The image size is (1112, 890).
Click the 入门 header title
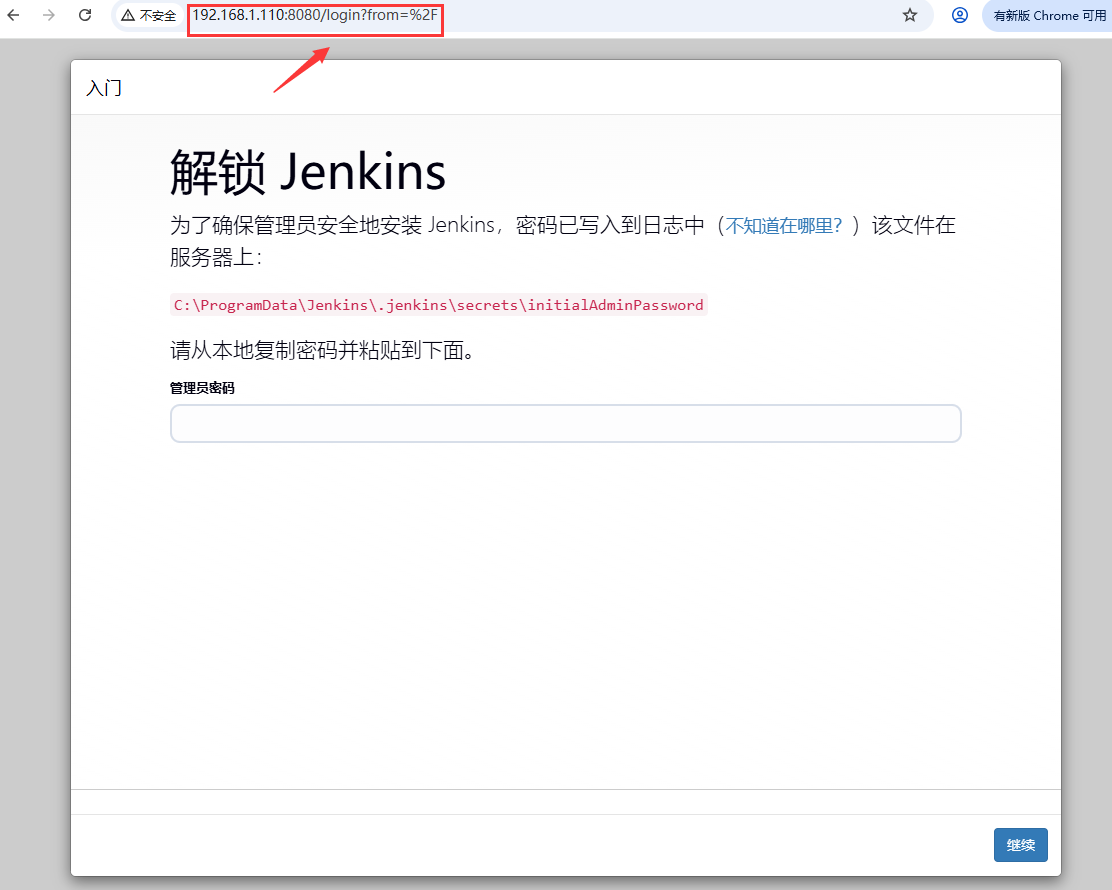pos(104,88)
